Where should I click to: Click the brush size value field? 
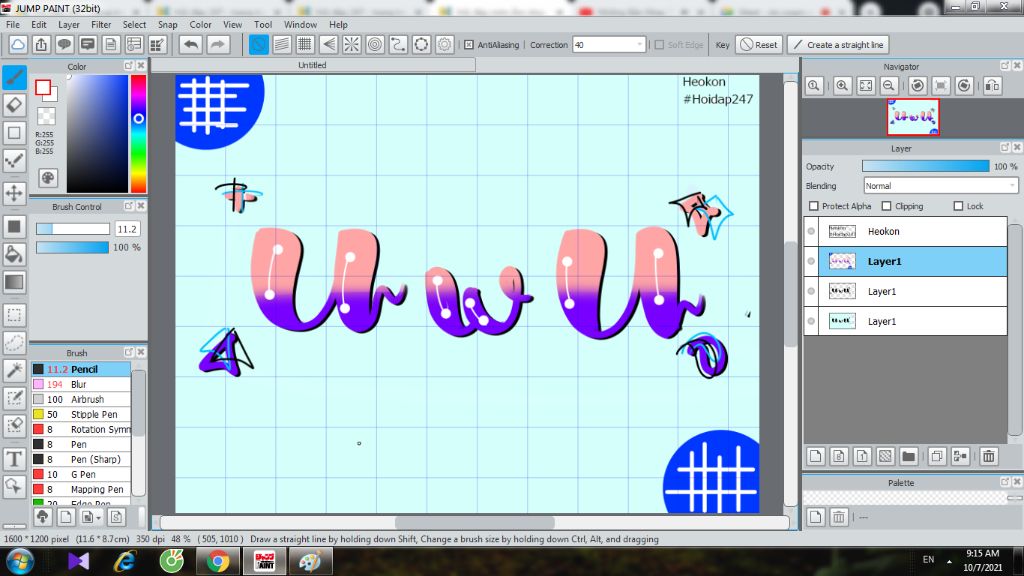(x=127, y=229)
